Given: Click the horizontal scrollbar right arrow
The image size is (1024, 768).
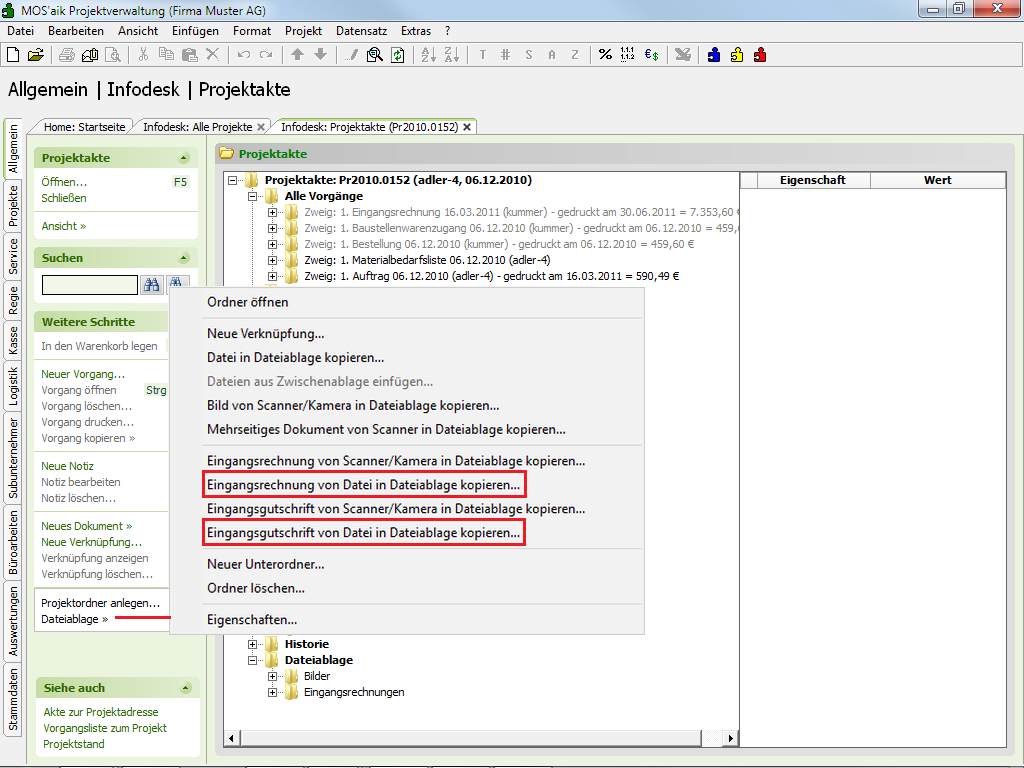Looking at the screenshot, I should point(730,739).
